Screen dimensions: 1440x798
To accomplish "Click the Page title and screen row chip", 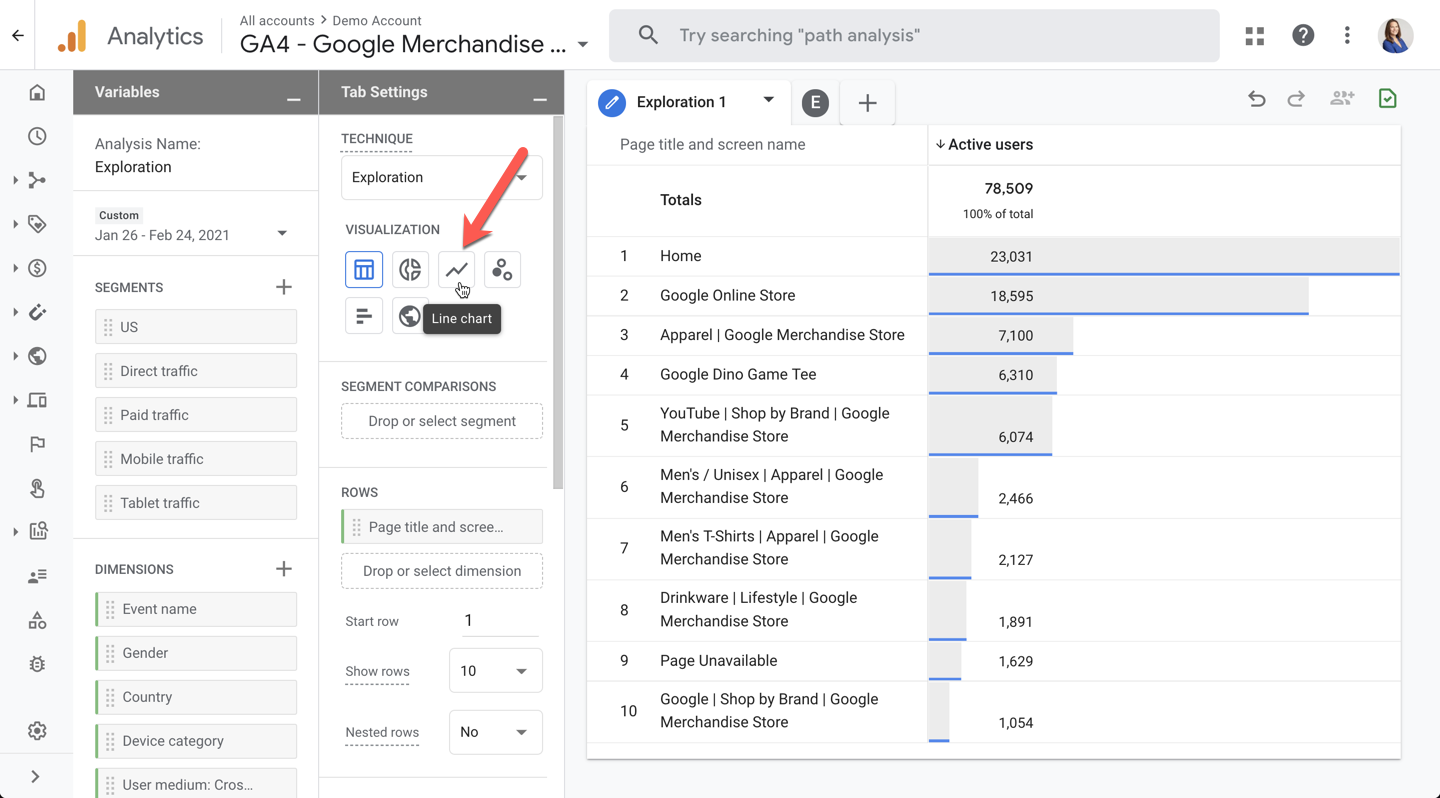I will [442, 527].
